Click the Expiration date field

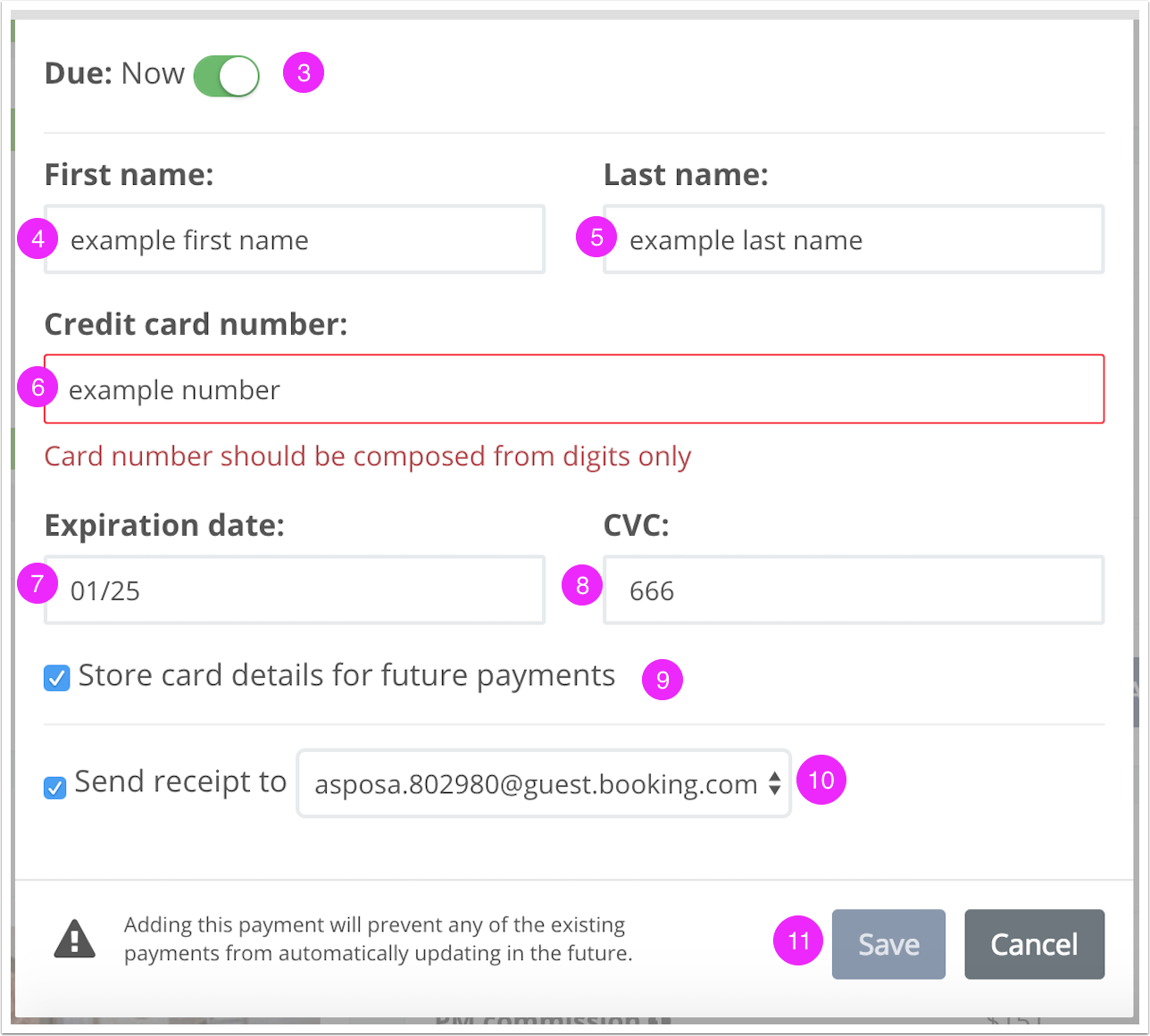point(295,590)
